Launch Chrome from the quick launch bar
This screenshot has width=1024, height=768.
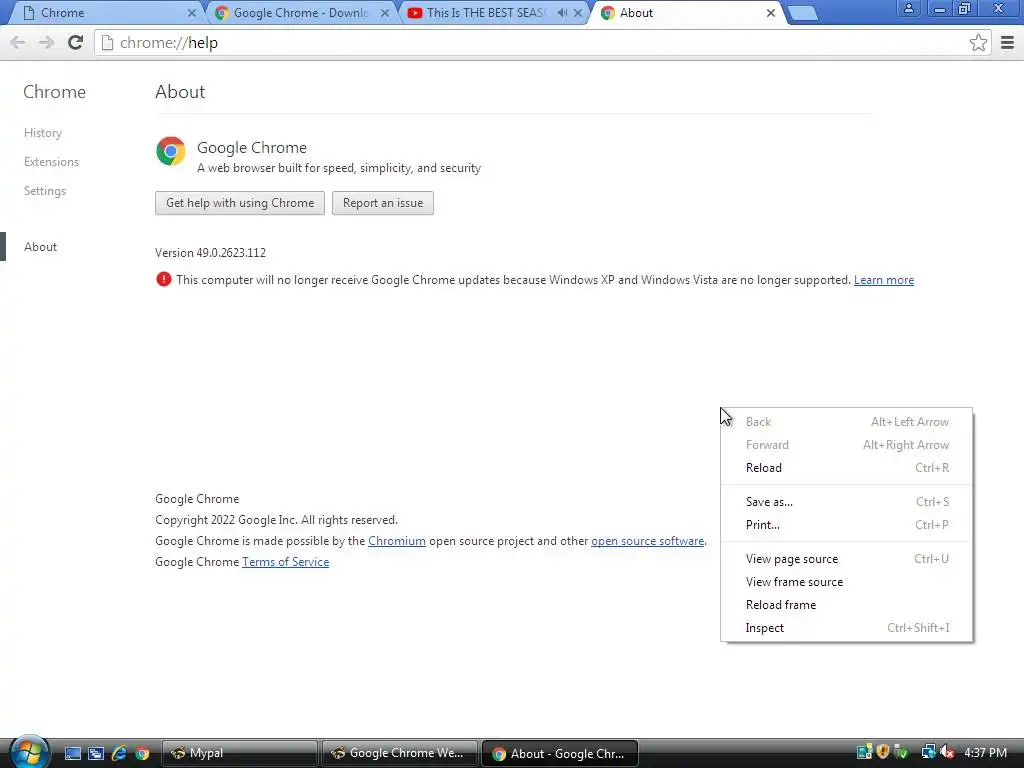click(x=142, y=753)
